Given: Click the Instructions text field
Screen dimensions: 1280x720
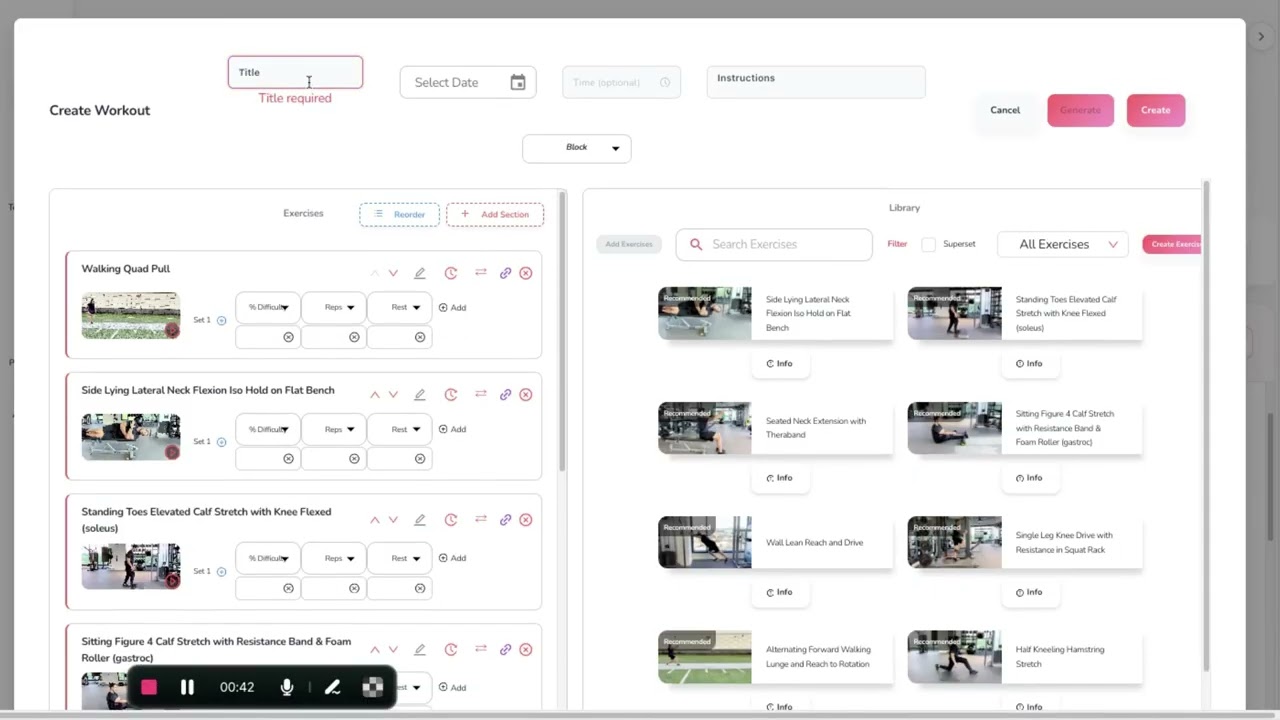Looking at the screenshot, I should tap(816, 82).
